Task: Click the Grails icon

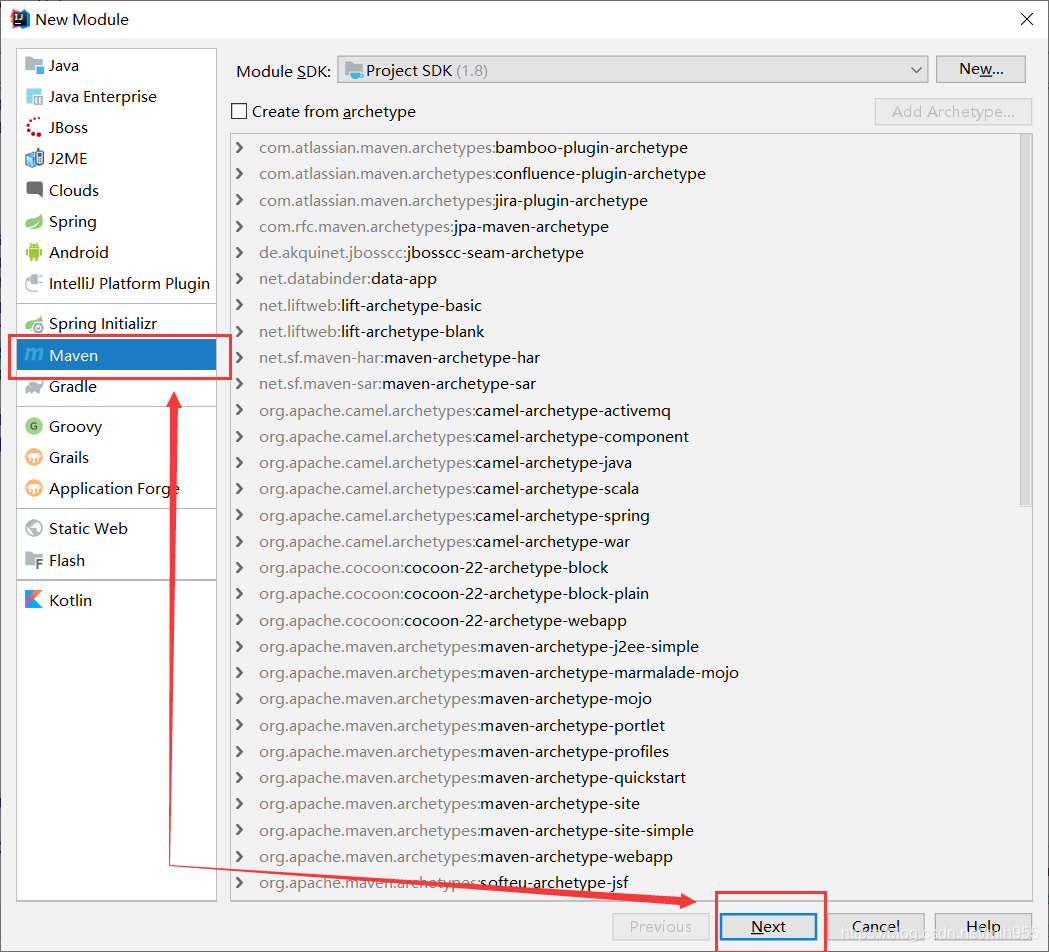Action: (x=33, y=458)
